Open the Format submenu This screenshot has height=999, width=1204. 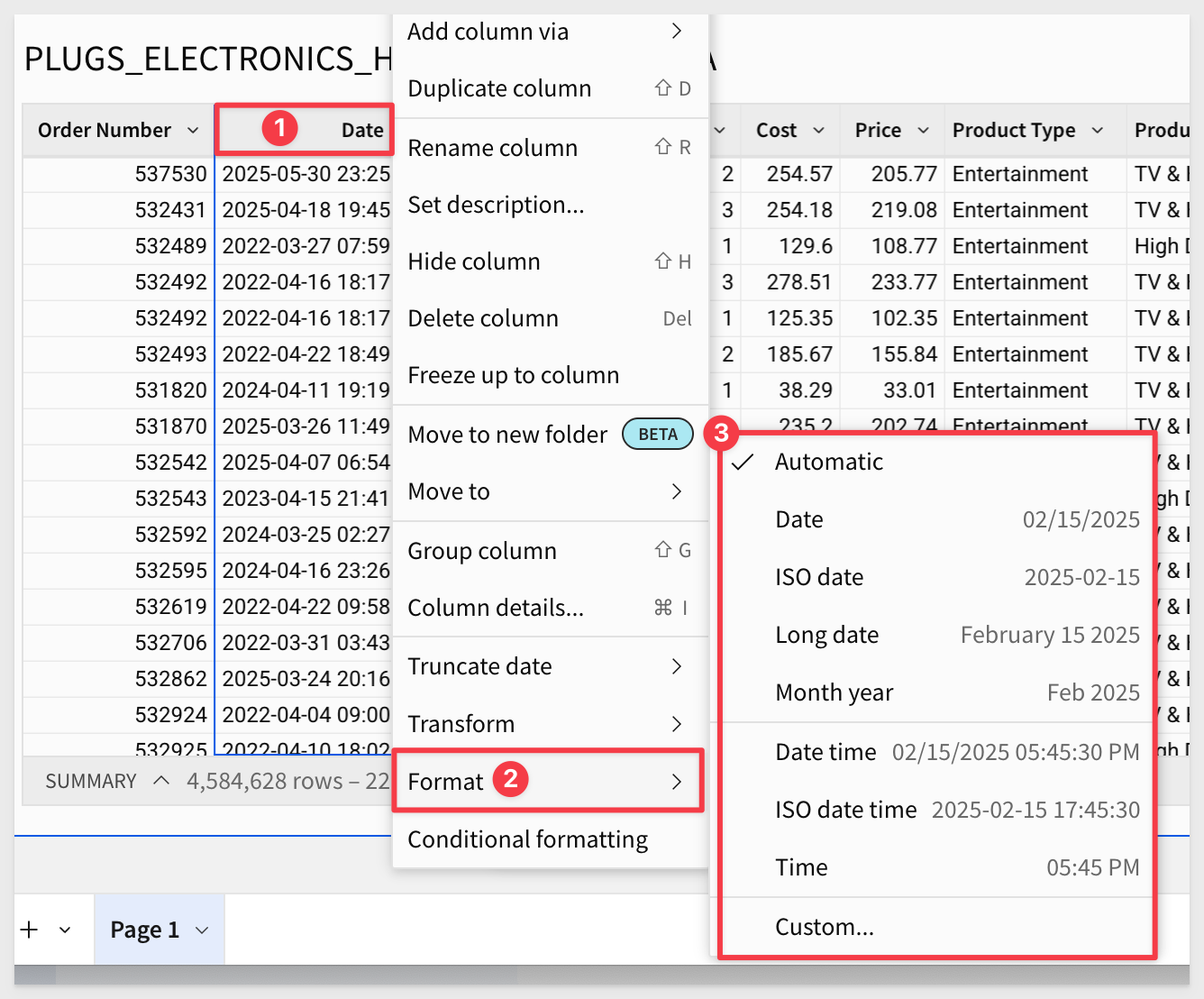547,781
